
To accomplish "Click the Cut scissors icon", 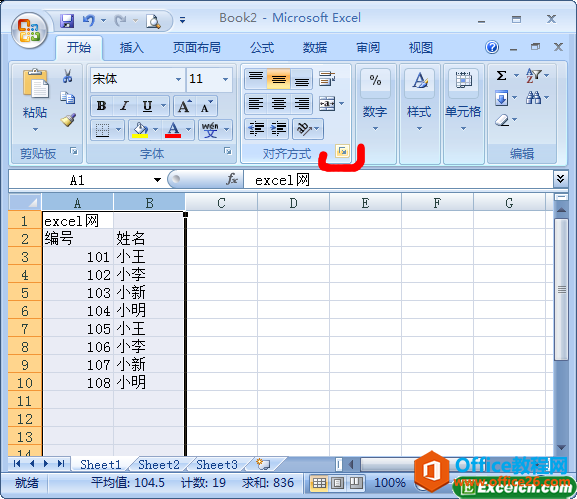I will tap(68, 76).
